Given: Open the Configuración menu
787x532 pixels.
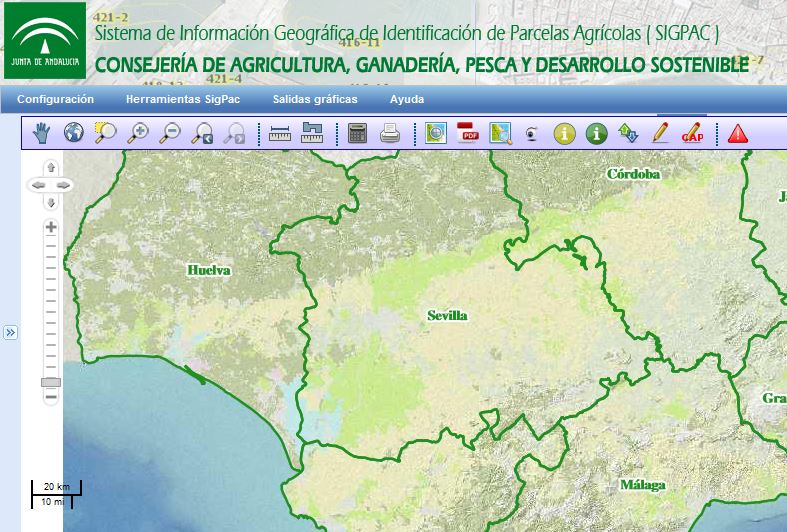Looking at the screenshot, I should [55, 99].
